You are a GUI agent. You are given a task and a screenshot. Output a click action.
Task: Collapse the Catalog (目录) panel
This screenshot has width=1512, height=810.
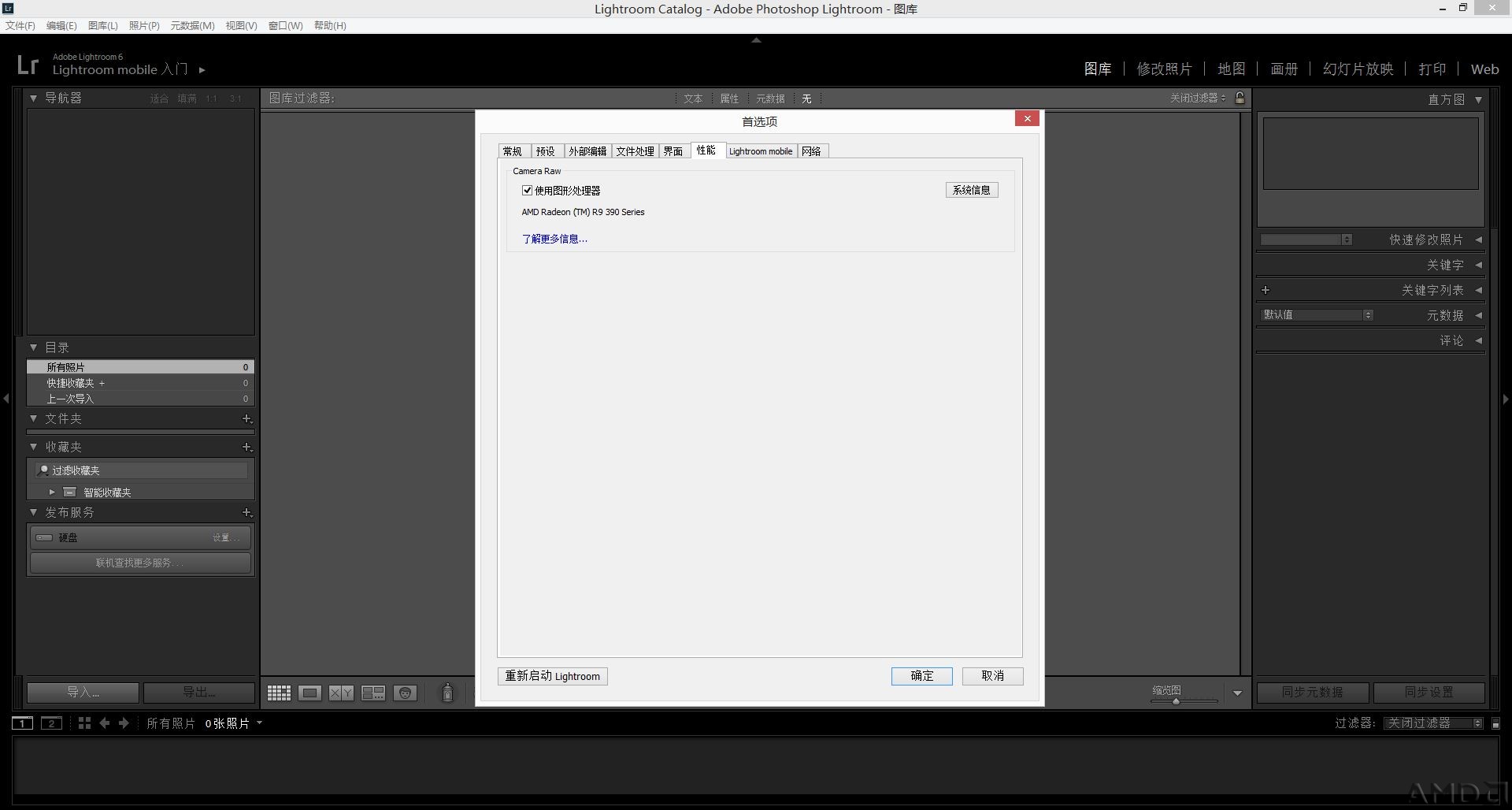[x=33, y=347]
